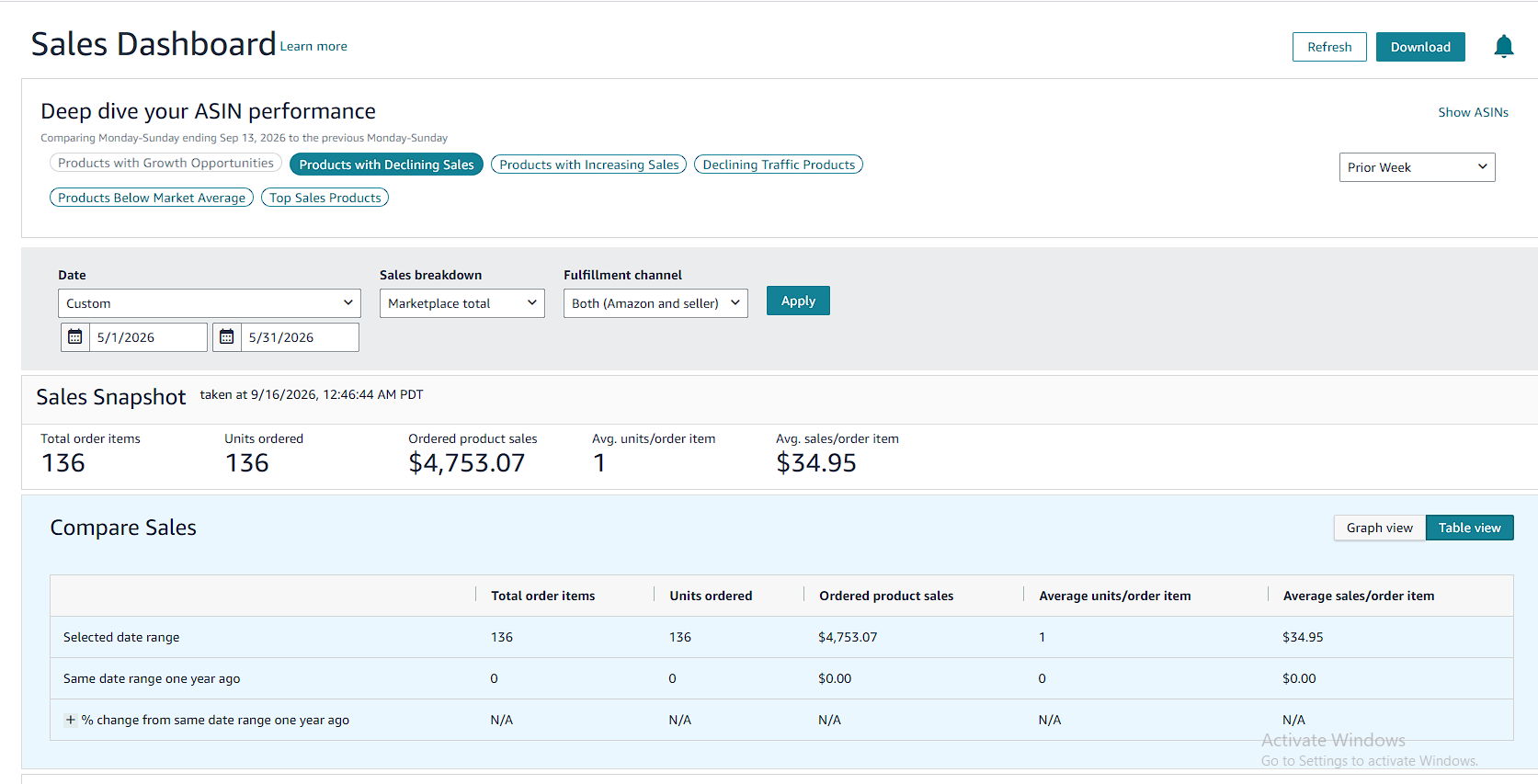Image resolution: width=1538 pixels, height=784 pixels.
Task: Open the Date range dropdown
Action: tap(210, 303)
